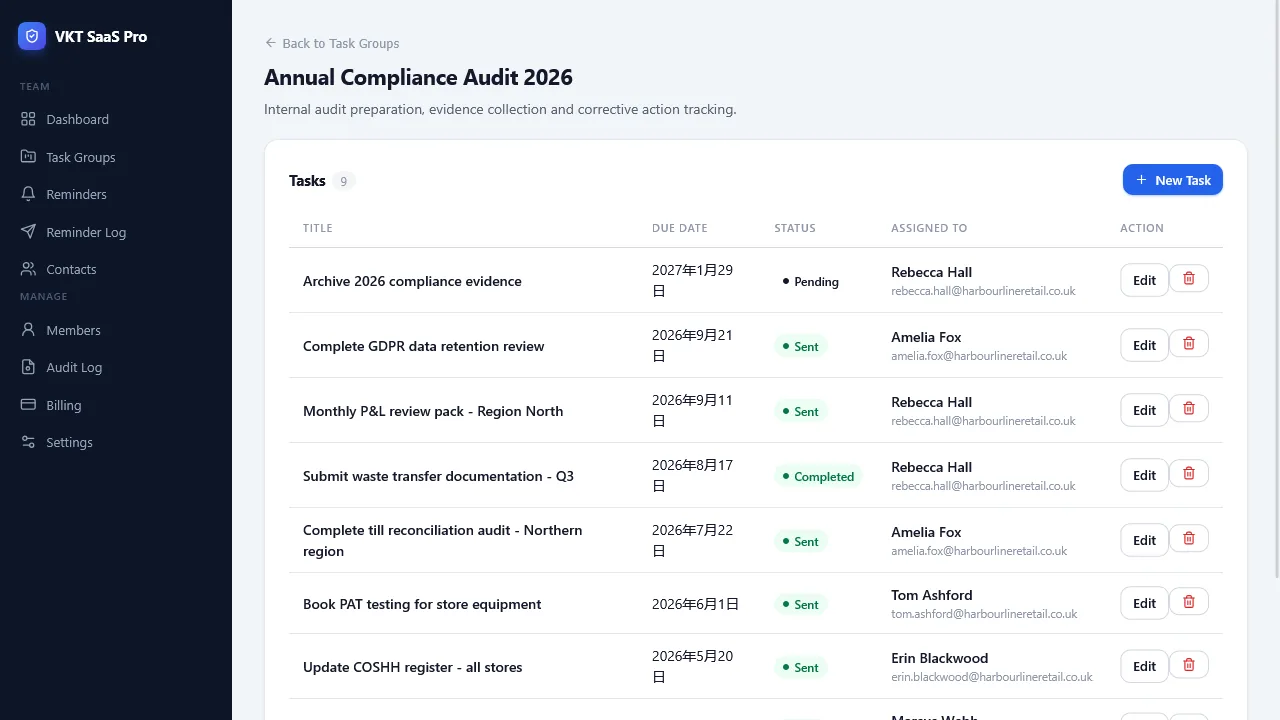Click trash icon for Book PAT testing task

coord(1189,602)
